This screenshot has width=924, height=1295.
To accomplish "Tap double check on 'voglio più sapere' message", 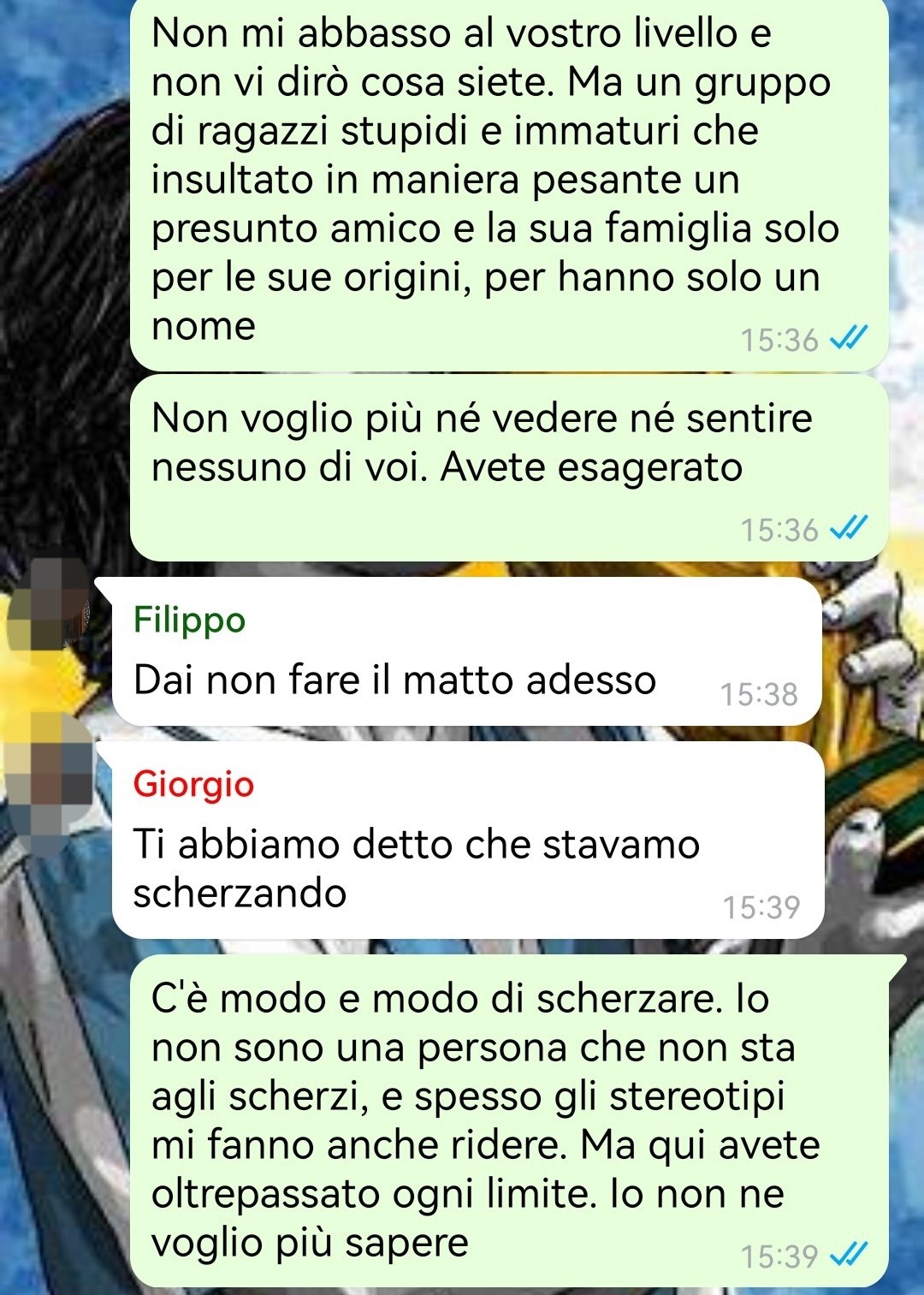I will tap(849, 1256).
